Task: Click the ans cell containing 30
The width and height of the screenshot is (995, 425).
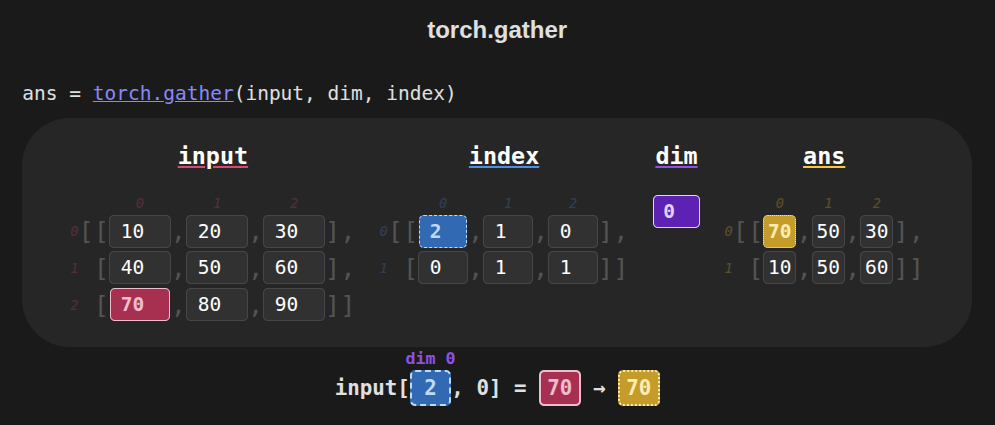Action: pos(877,232)
